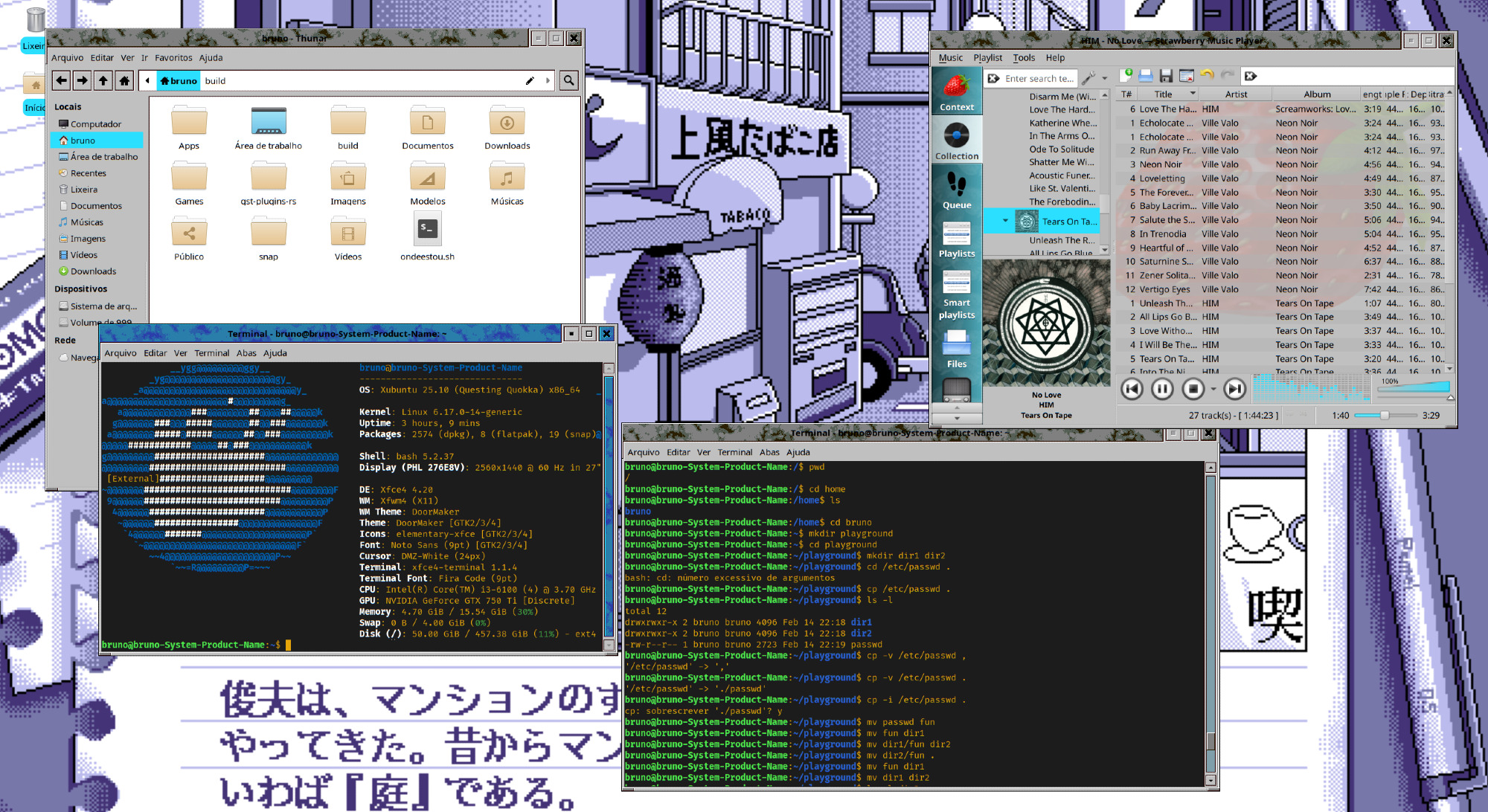
Task: Open the Favoritos menu in Thunar
Action: [x=173, y=57]
